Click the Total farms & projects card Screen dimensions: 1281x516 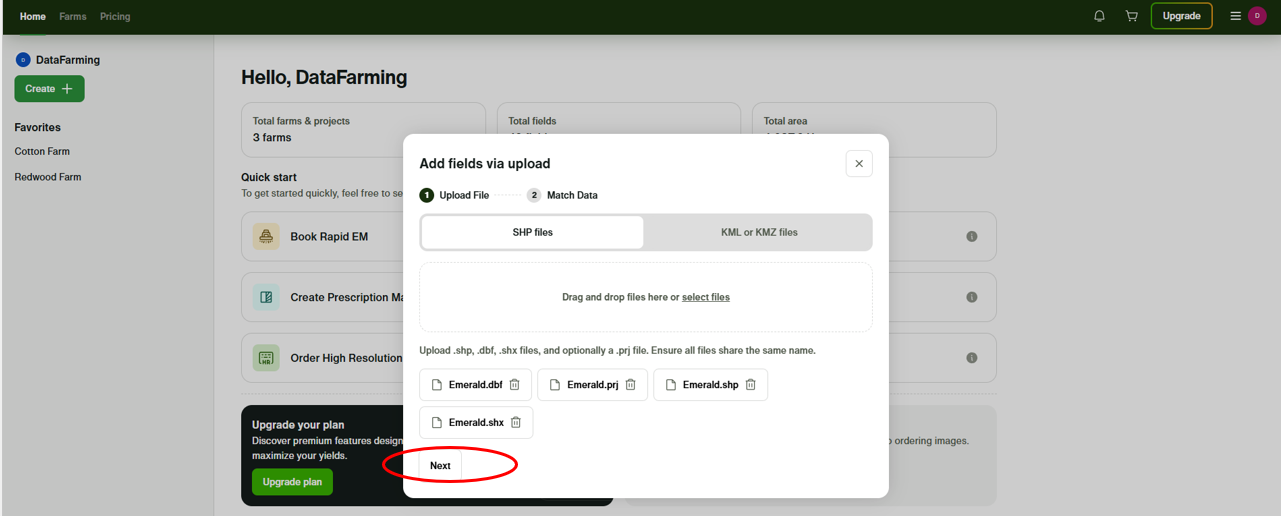pyautogui.click(x=363, y=129)
